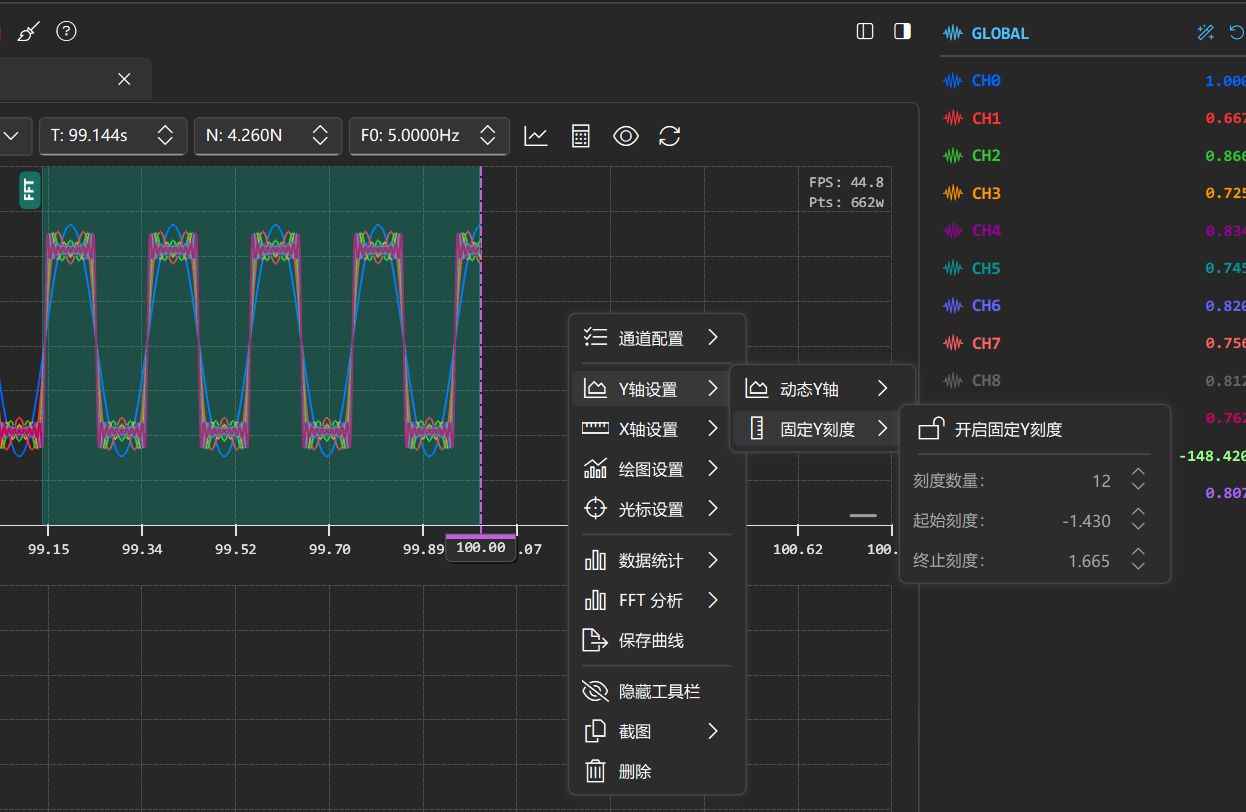
Task: Expand the 截图 submenu
Action: point(657,732)
